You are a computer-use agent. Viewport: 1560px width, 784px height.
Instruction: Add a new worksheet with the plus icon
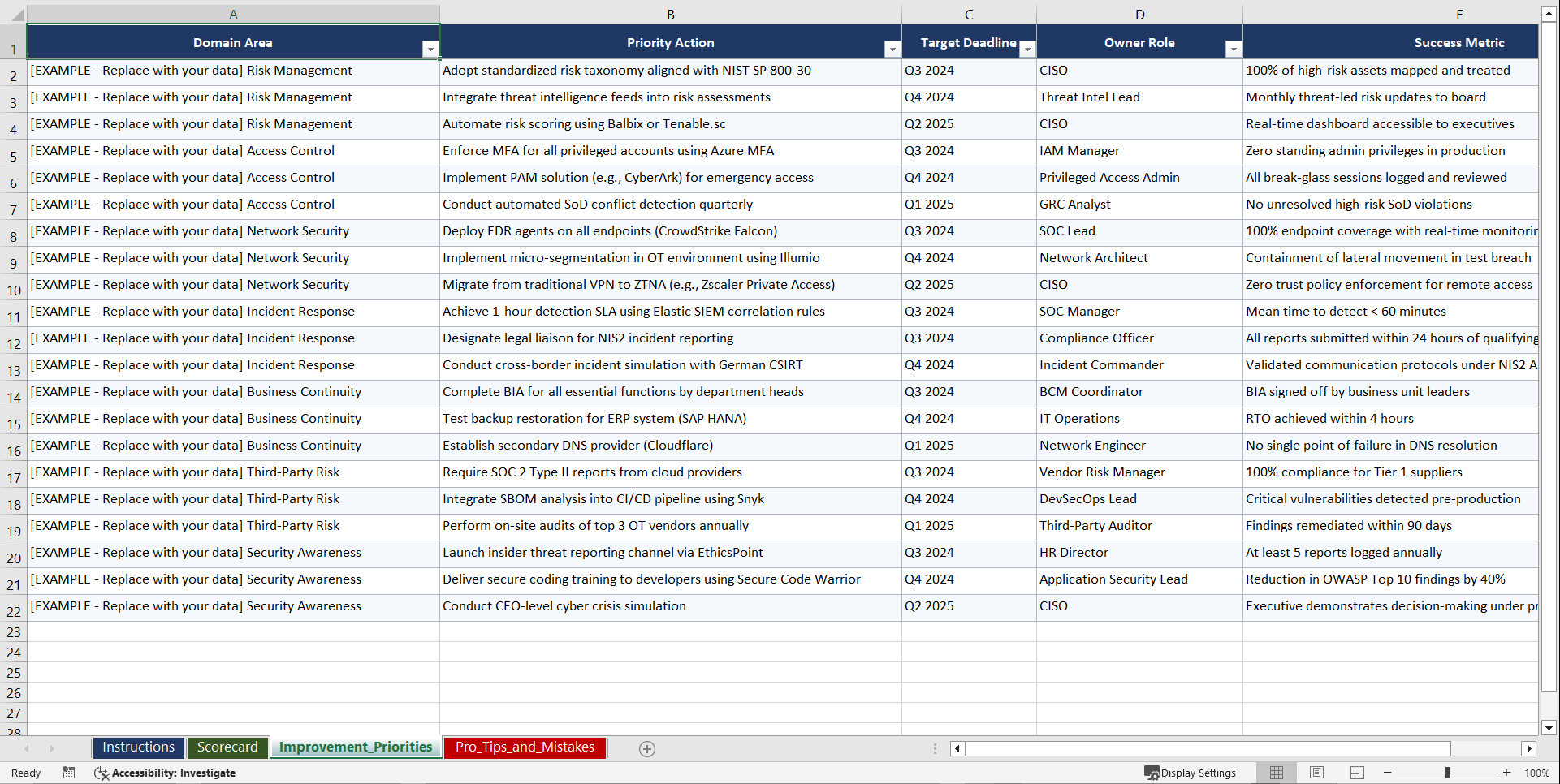coord(647,748)
